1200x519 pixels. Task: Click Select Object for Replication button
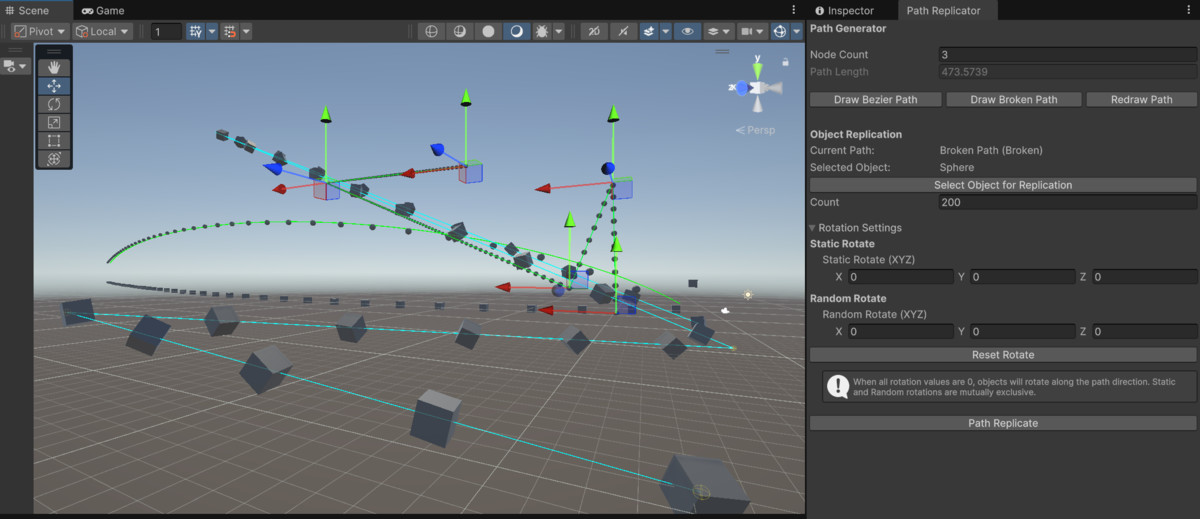[1003, 185]
